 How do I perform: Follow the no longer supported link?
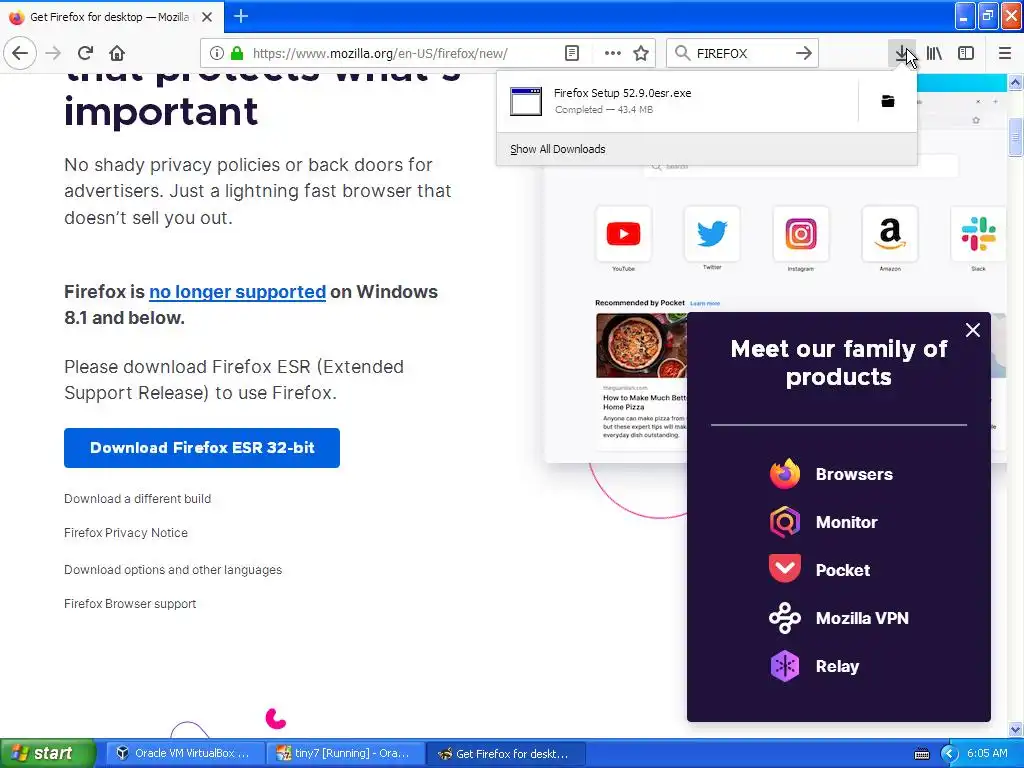click(237, 292)
